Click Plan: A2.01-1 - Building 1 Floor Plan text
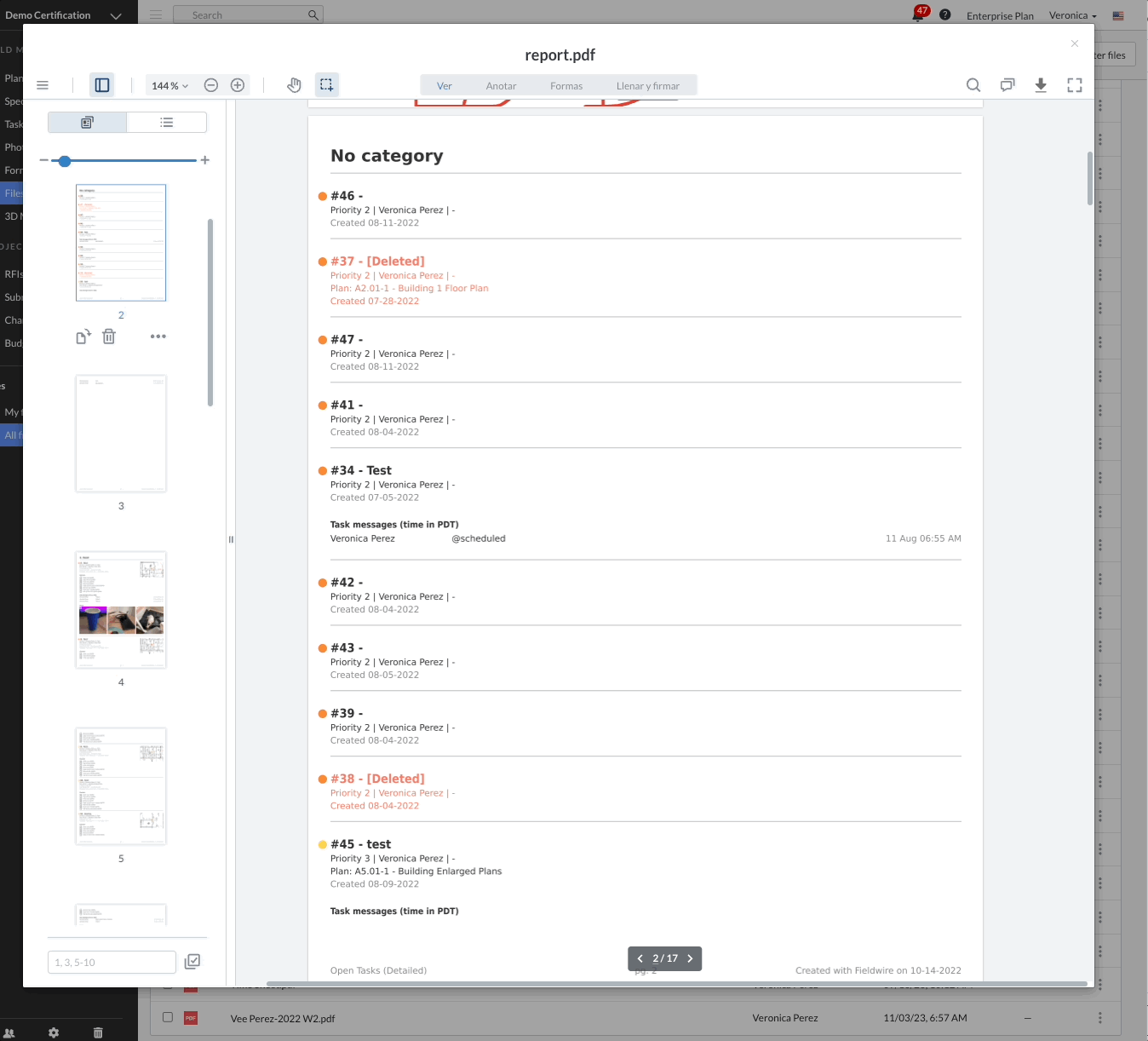 point(410,289)
